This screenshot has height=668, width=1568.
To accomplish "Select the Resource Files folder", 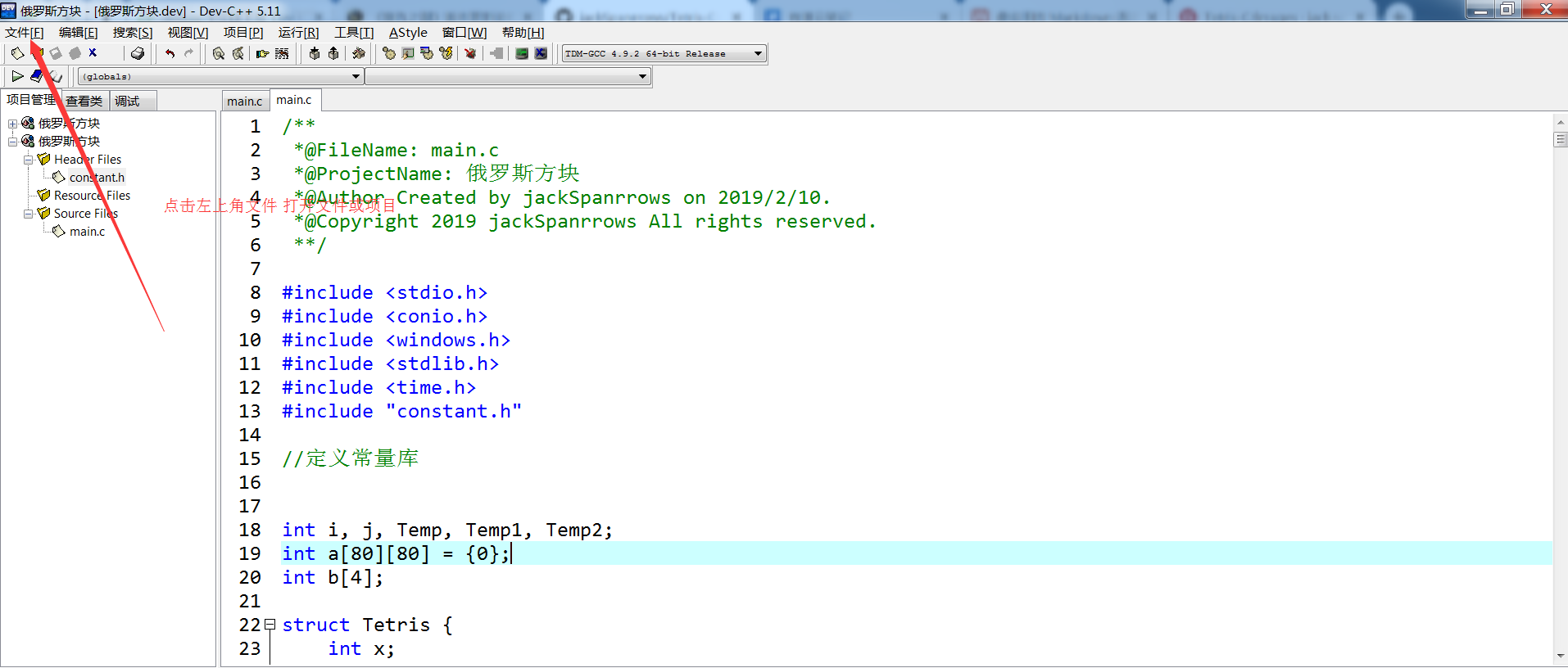I will 92,196.
